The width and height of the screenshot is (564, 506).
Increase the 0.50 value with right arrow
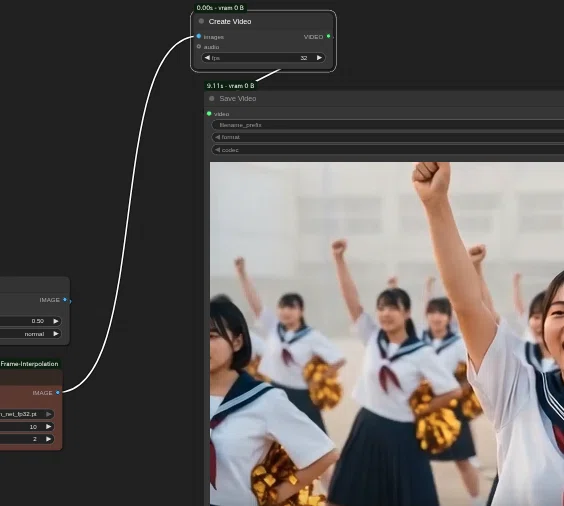pos(56,321)
